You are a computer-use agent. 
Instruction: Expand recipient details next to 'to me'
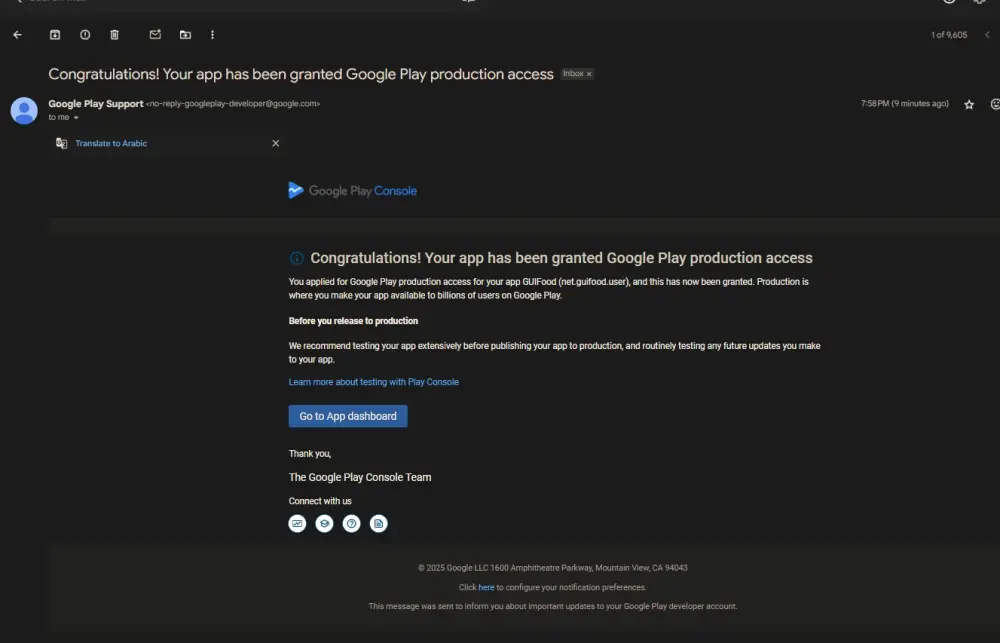tap(76, 118)
